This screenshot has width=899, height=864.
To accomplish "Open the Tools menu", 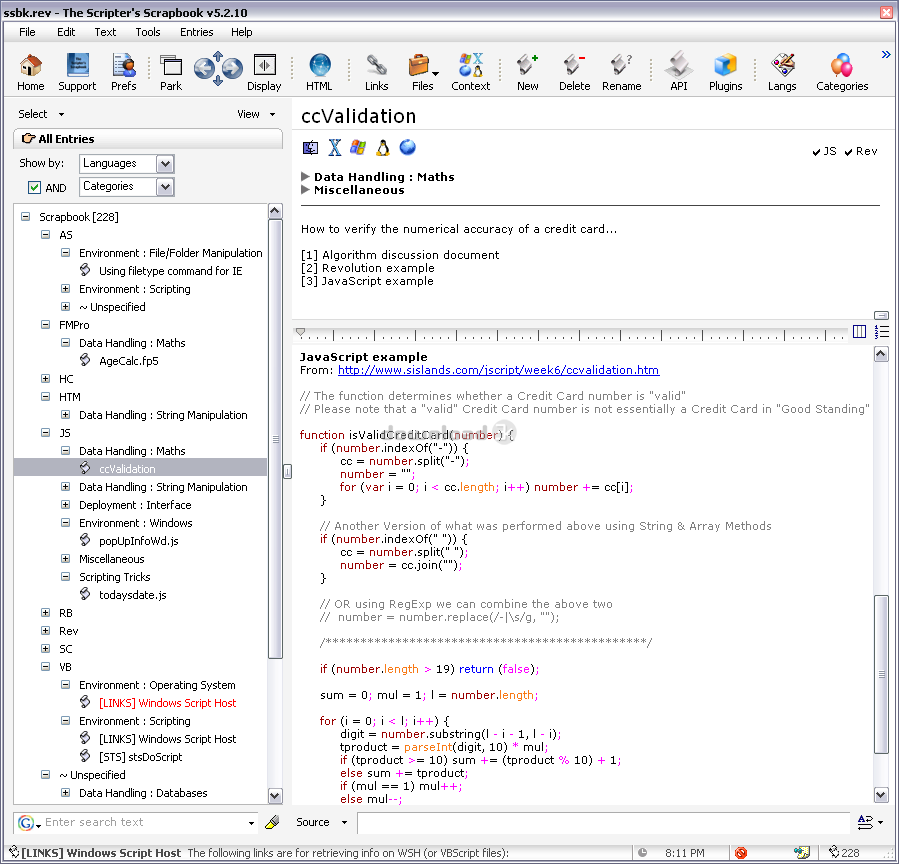I will pos(148,32).
